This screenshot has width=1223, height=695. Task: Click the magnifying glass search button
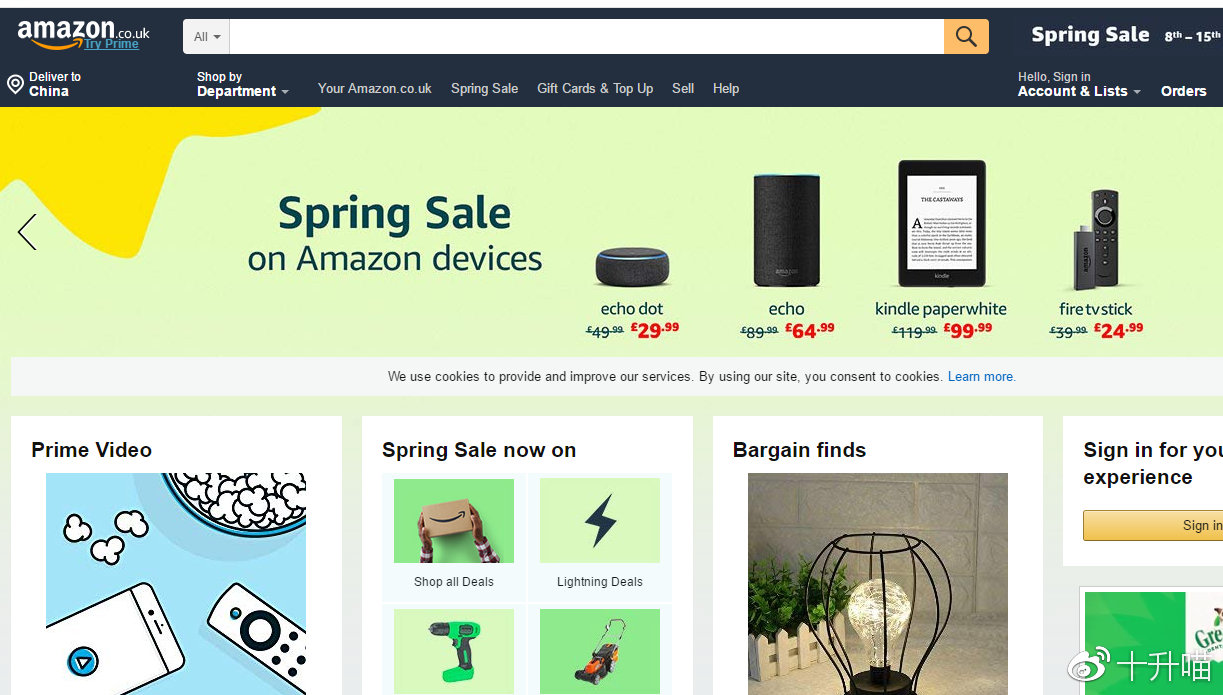tap(966, 36)
